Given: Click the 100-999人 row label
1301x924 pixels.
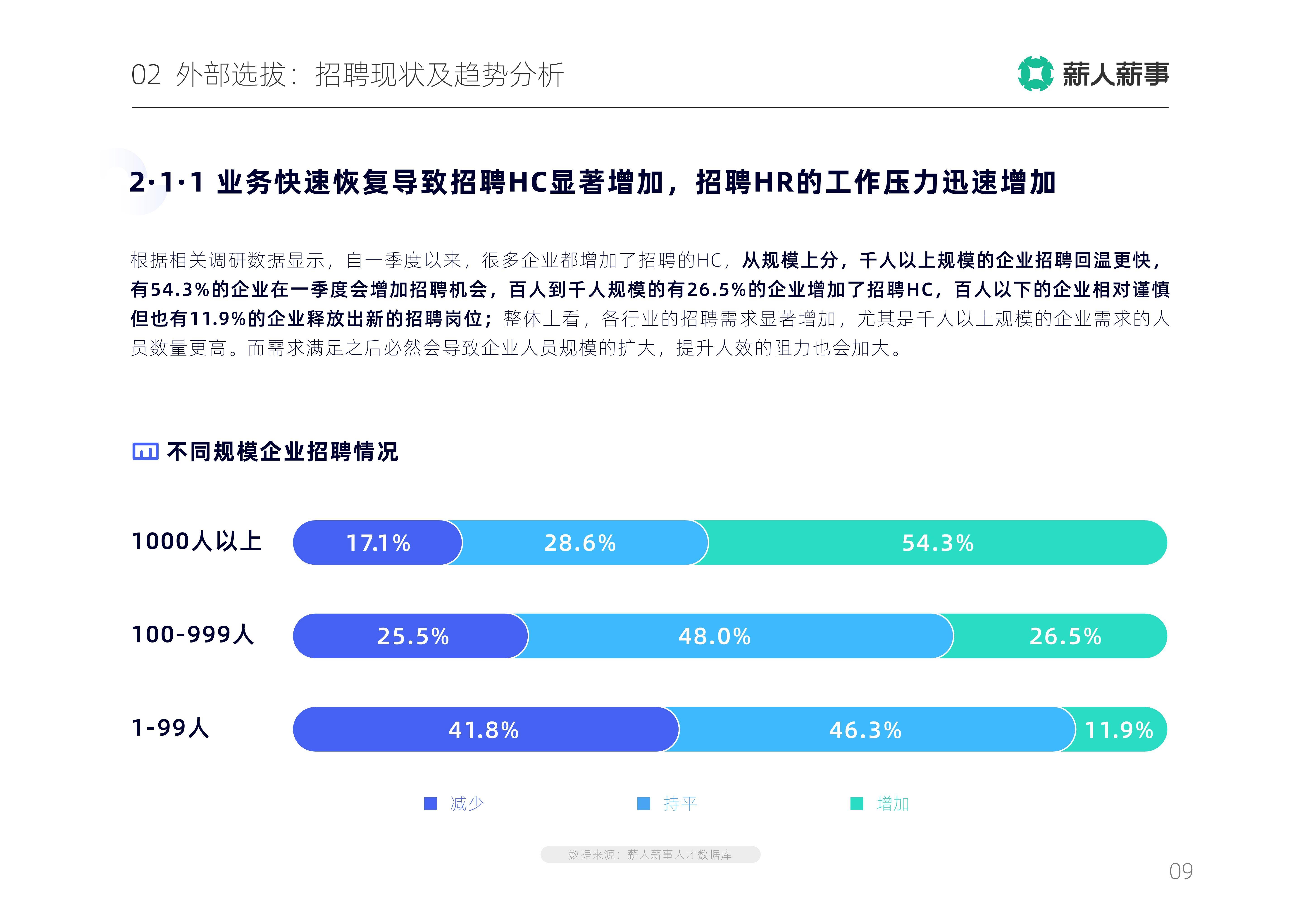Looking at the screenshot, I should click(x=192, y=634).
